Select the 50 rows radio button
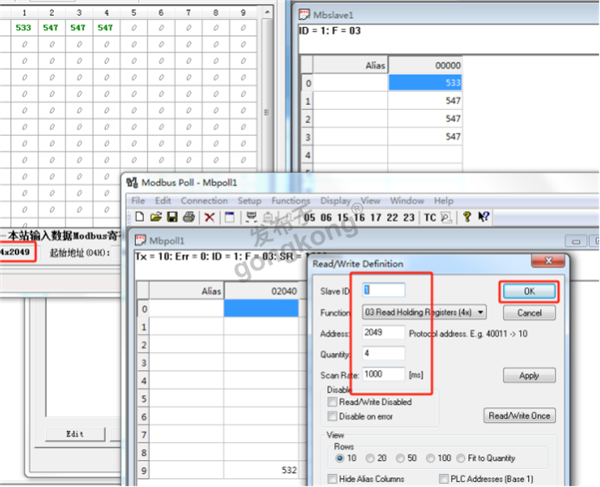The image size is (600, 487). tap(400, 458)
